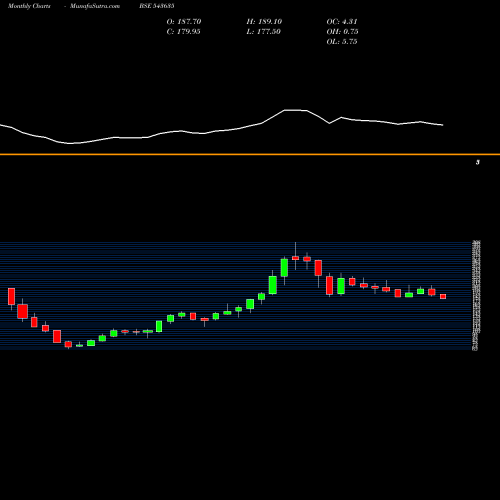Click the 'OH: 0.75' value
Screen dimensions: 500x500
tap(342, 32)
